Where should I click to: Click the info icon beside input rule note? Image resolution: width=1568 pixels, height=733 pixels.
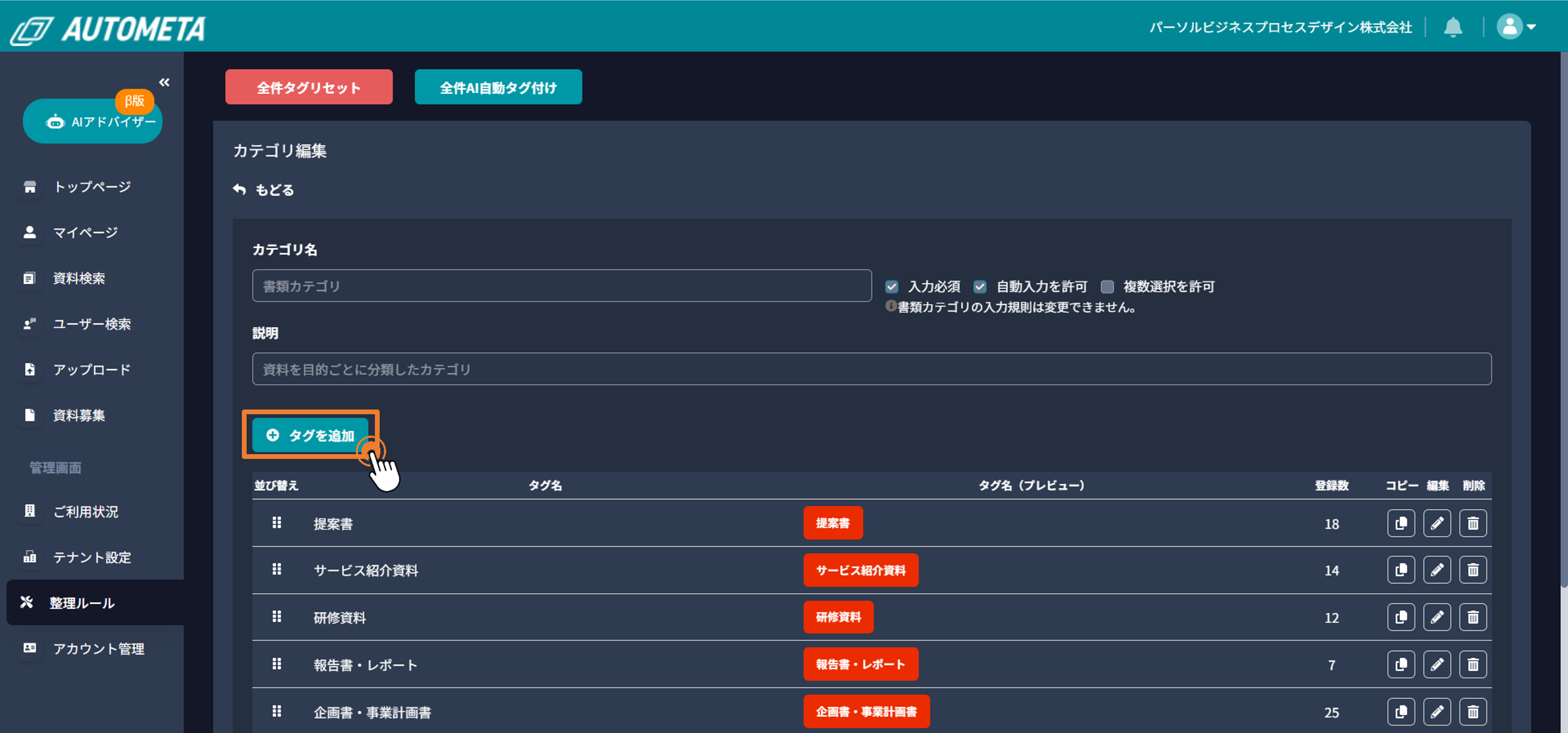(890, 306)
